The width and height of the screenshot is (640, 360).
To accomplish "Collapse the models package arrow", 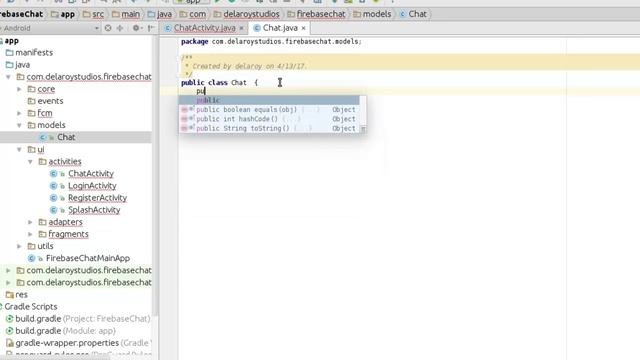I will tap(19, 125).
